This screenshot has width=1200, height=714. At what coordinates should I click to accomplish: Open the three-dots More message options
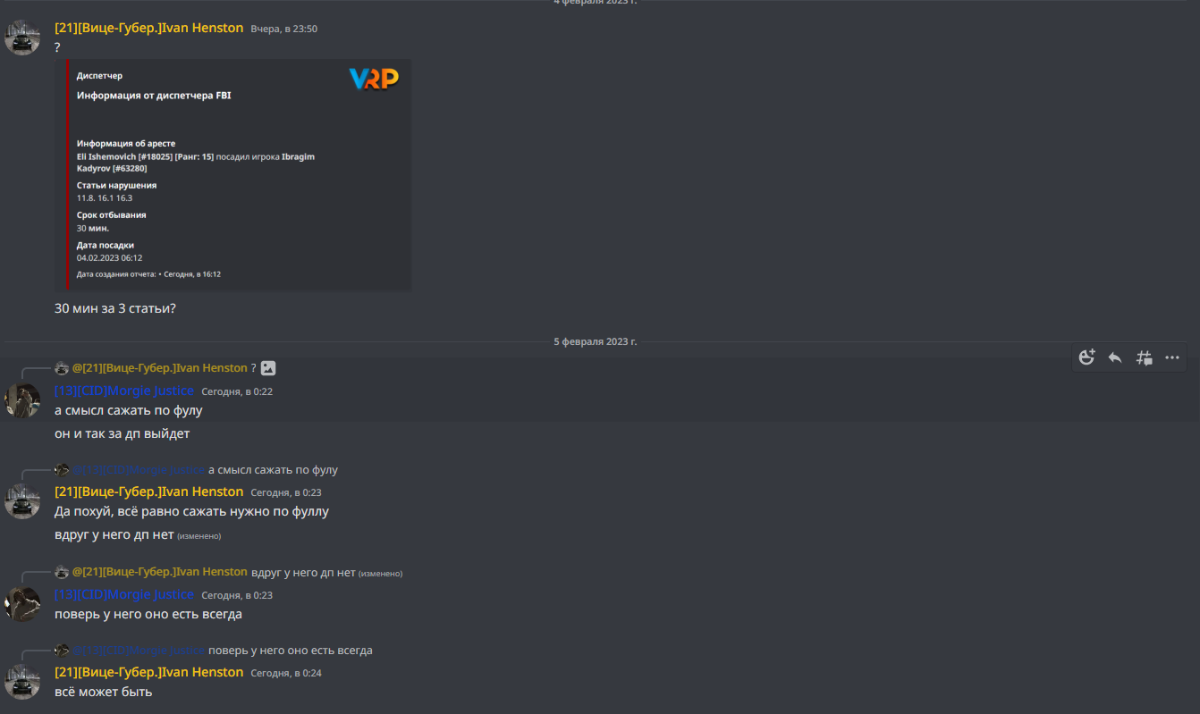tap(1173, 357)
